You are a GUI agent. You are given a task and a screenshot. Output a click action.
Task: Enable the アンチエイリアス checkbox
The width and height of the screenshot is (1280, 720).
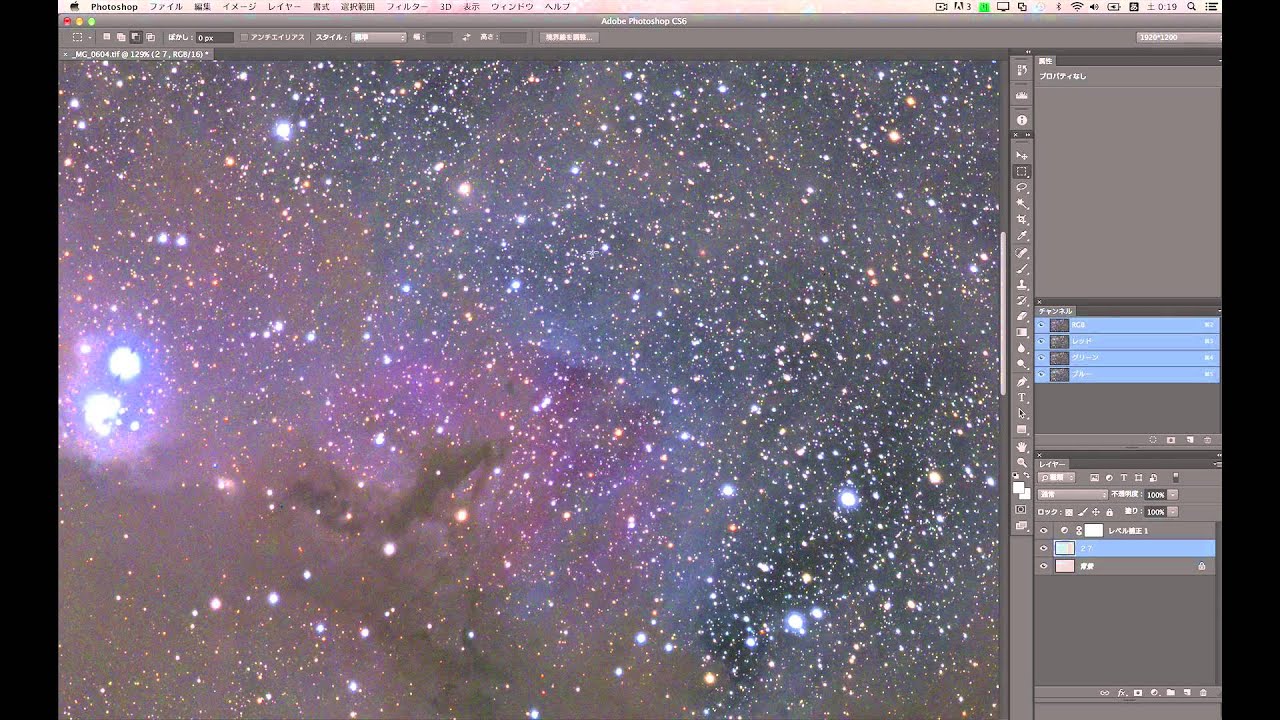(x=244, y=37)
